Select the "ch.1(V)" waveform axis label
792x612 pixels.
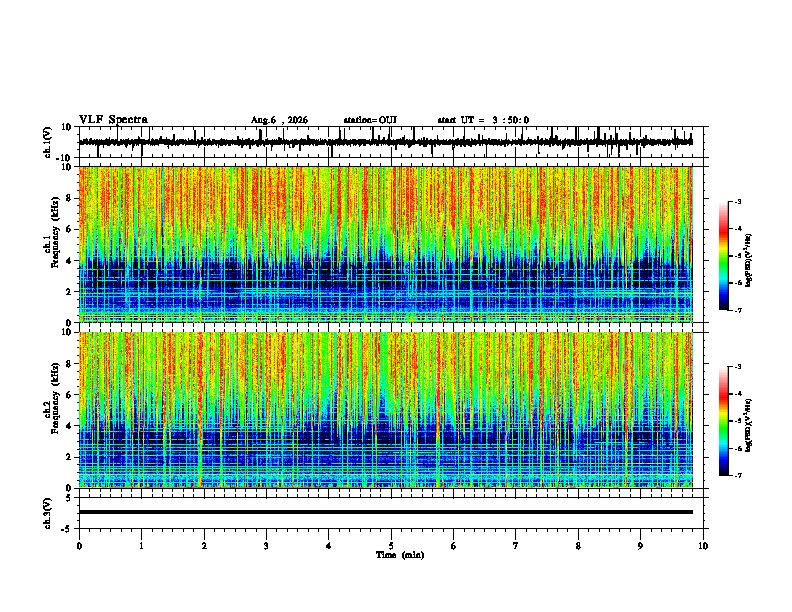tap(48, 142)
